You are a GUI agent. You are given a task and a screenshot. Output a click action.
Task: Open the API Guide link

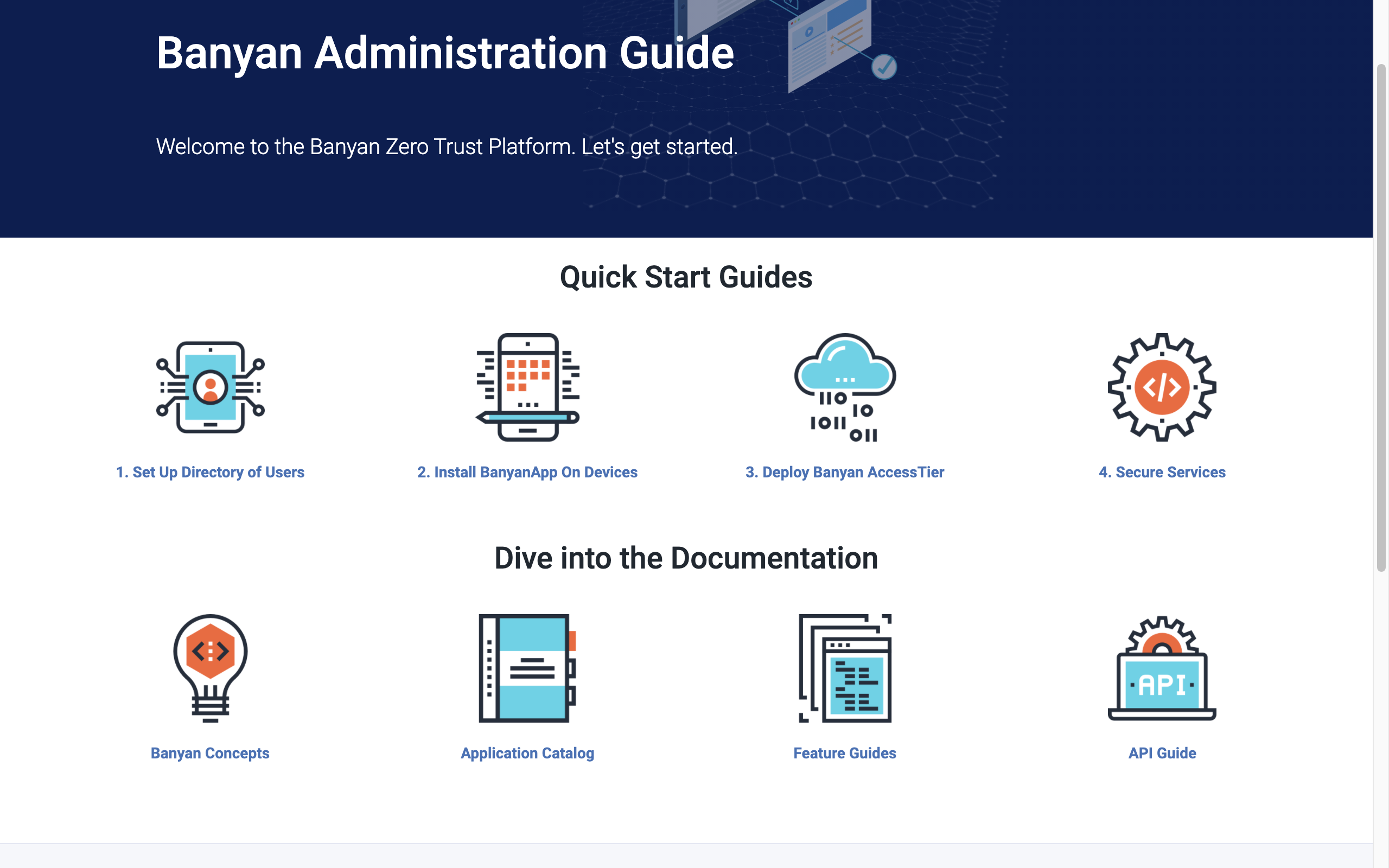tap(1162, 753)
